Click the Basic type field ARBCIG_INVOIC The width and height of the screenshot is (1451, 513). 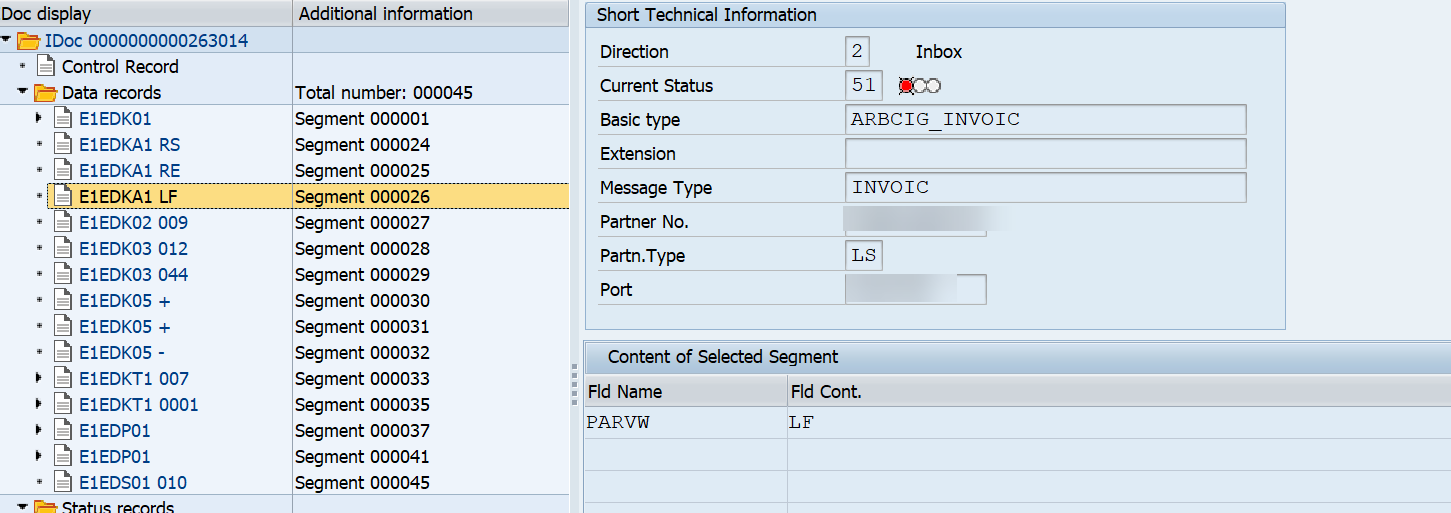(x=1045, y=120)
